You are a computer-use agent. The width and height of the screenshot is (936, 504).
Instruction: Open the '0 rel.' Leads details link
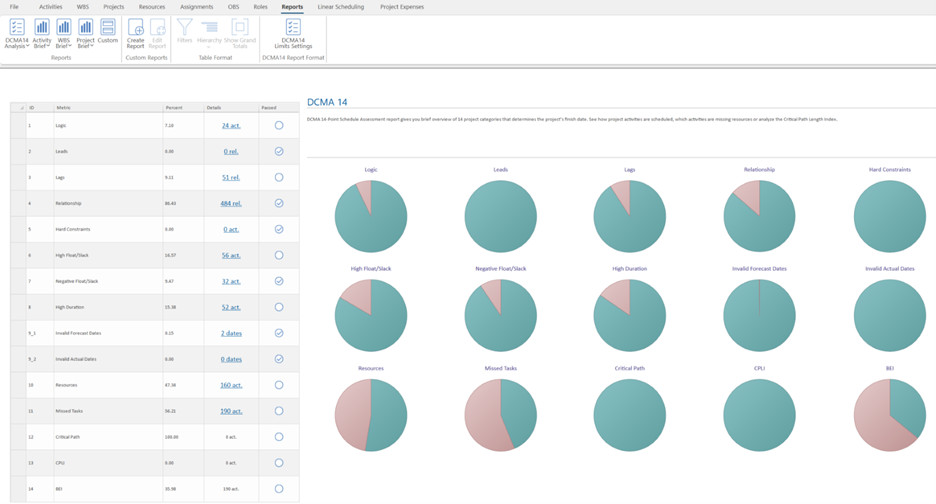231,152
